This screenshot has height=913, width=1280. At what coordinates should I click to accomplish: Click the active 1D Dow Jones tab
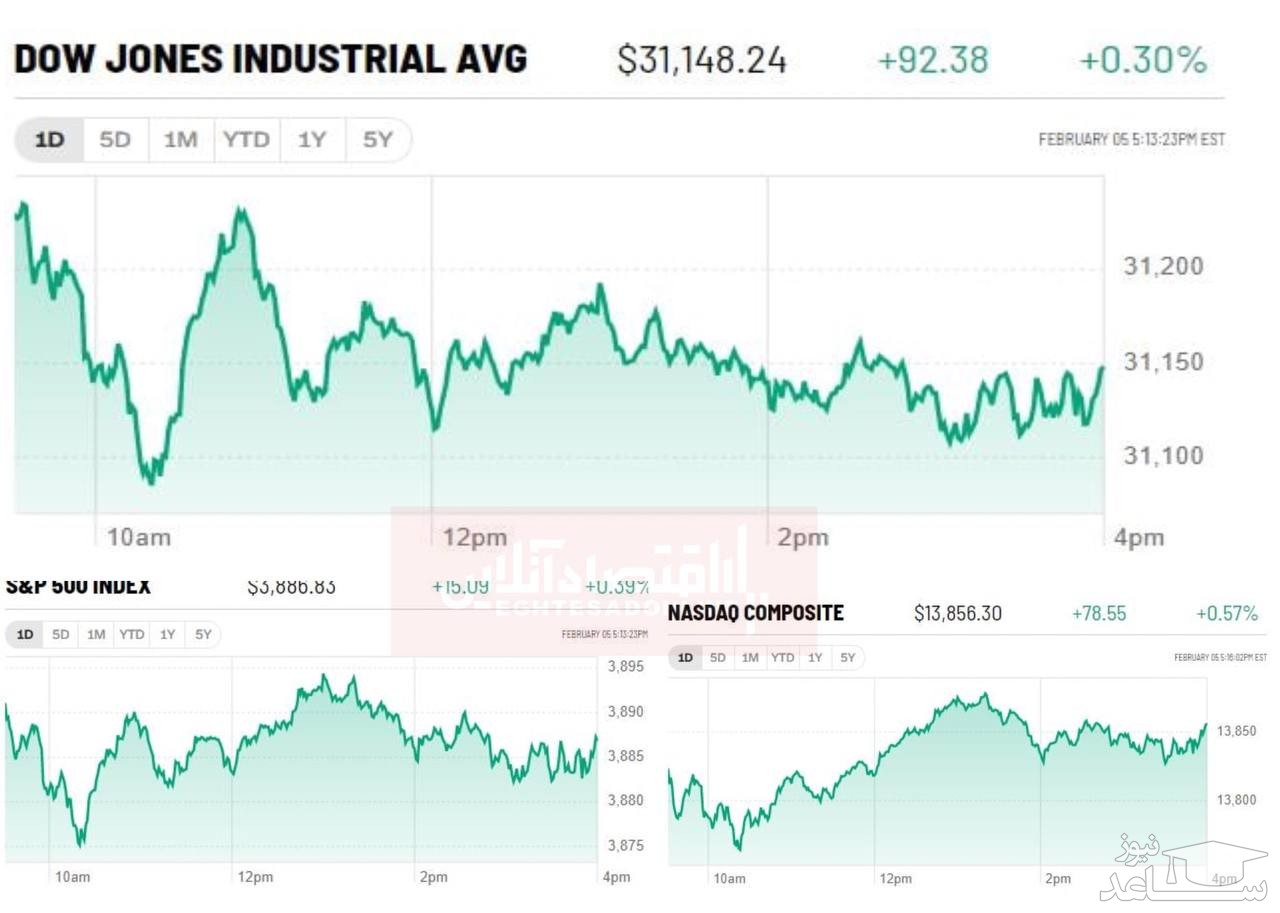(50, 140)
